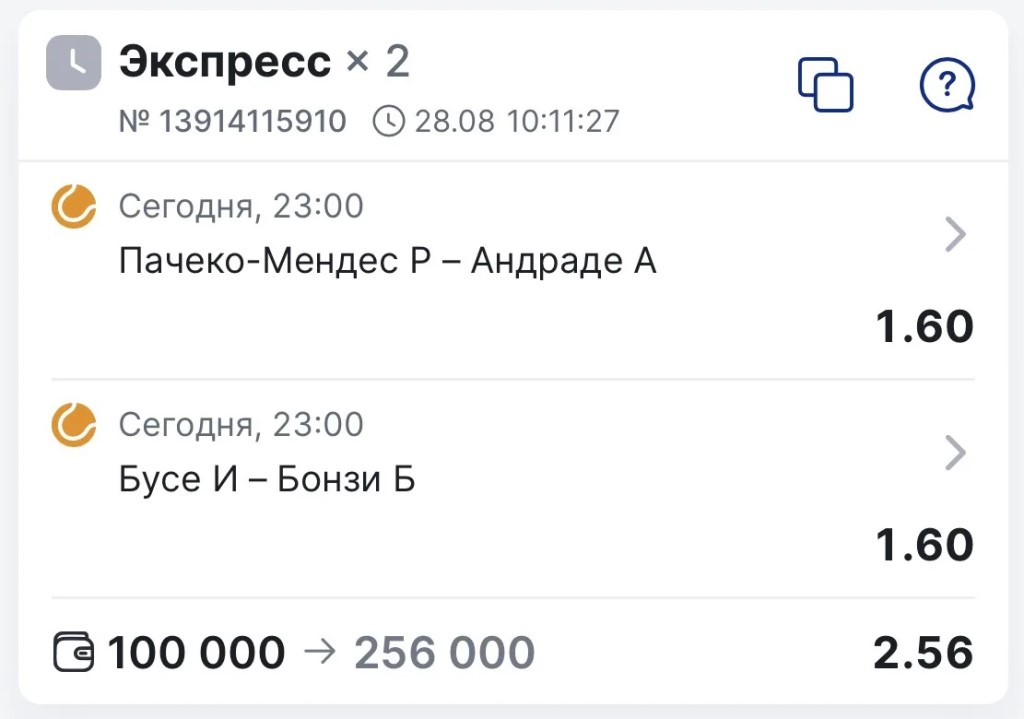Viewport: 1024px width, 719px height.
Task: Click the 1.60 odds for first match
Action: click(924, 327)
